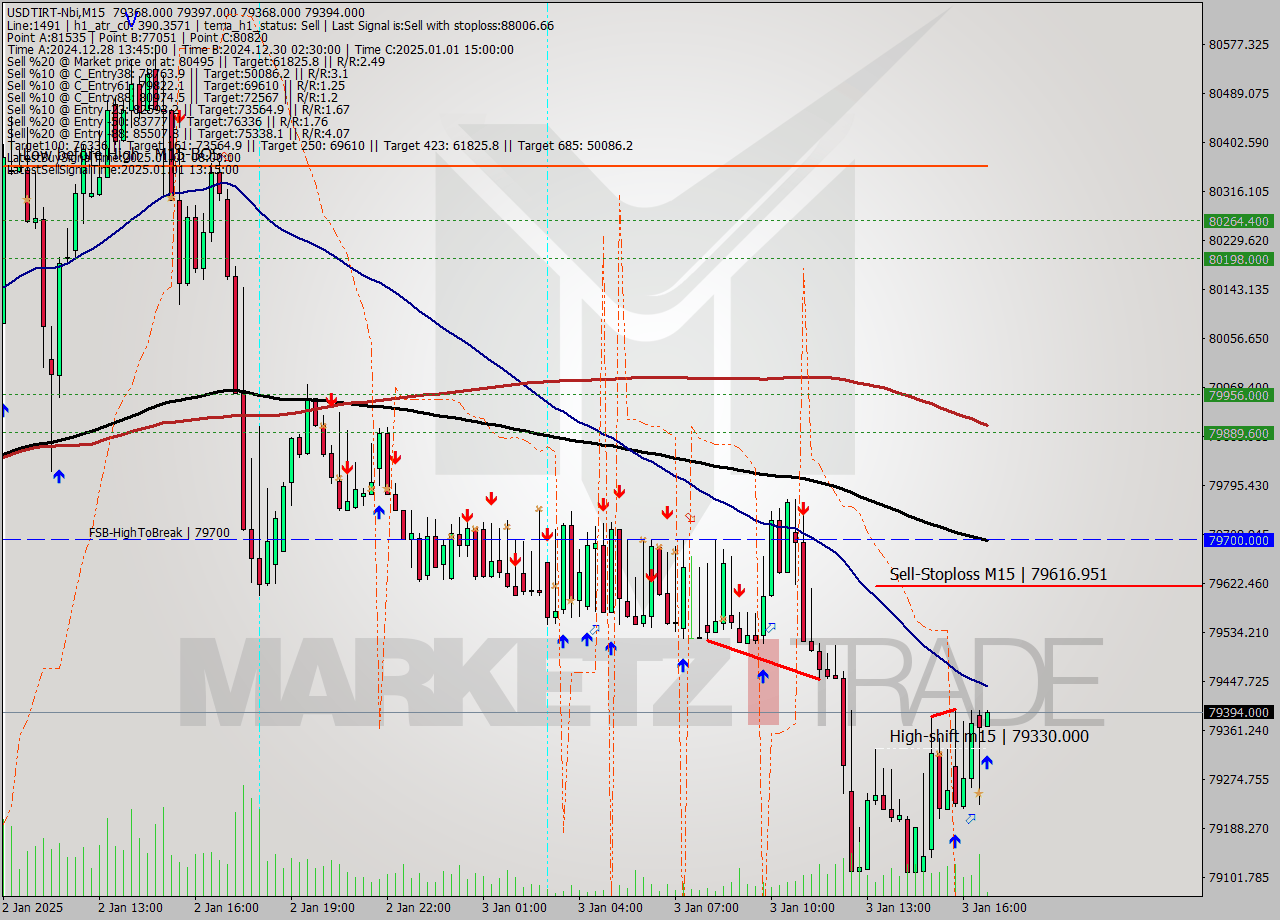Screen dimensions: 1280x920
Task: Select the green 80264.400 level tag
Action: (x=1239, y=221)
